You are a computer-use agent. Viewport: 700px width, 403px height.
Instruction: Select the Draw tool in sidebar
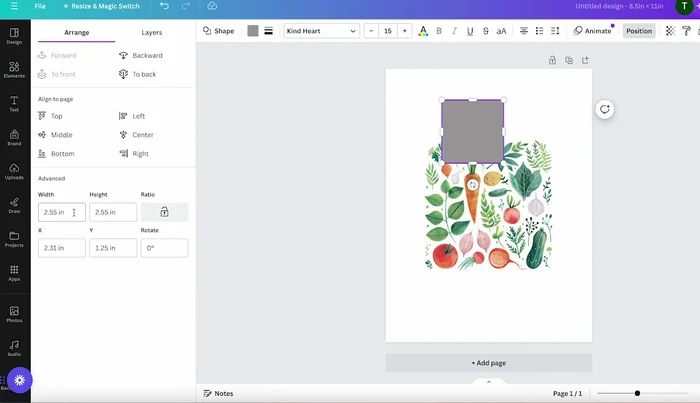click(x=14, y=205)
